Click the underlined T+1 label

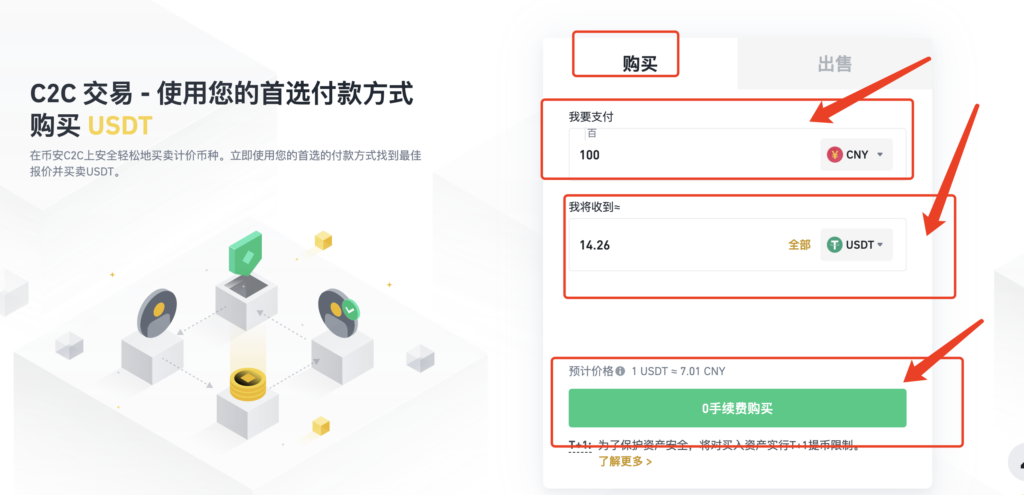579,447
